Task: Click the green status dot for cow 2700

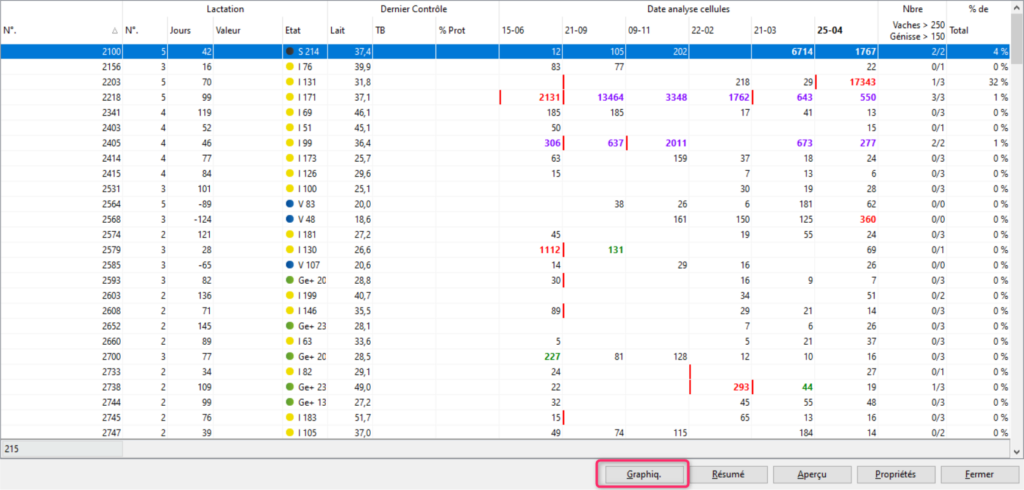Action: [290, 355]
